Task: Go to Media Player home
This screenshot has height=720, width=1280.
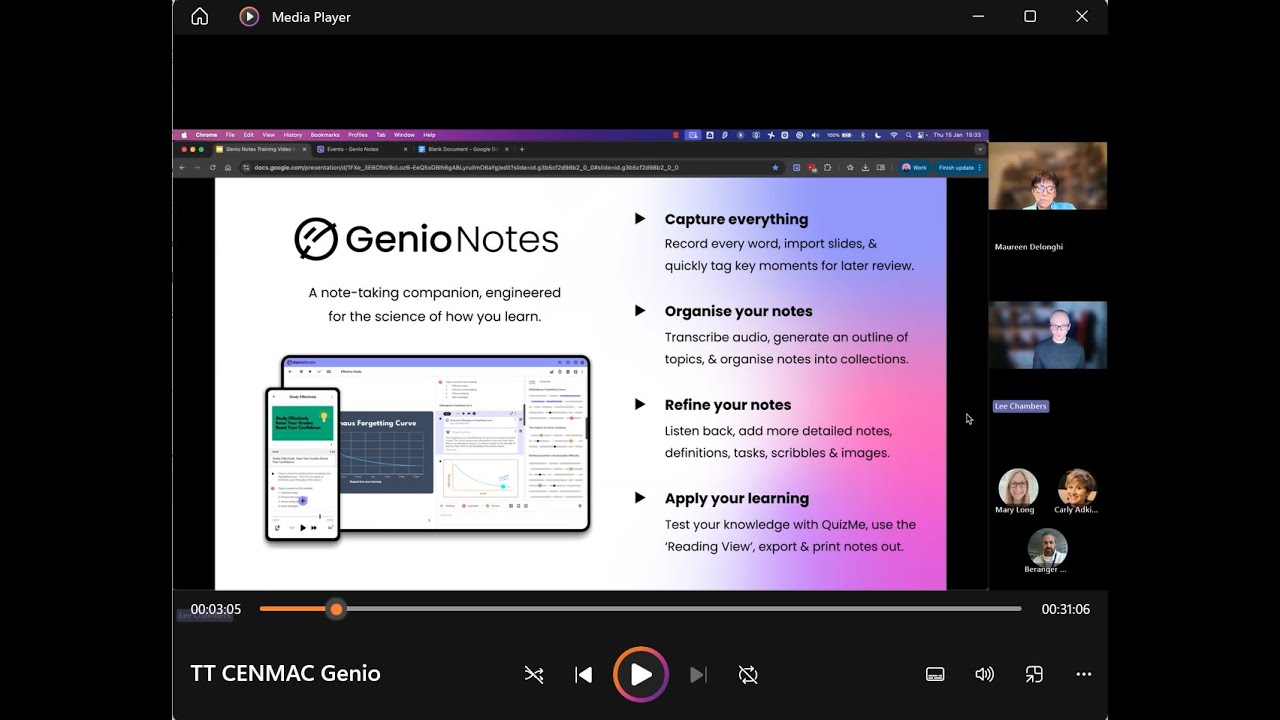Action: coord(199,16)
